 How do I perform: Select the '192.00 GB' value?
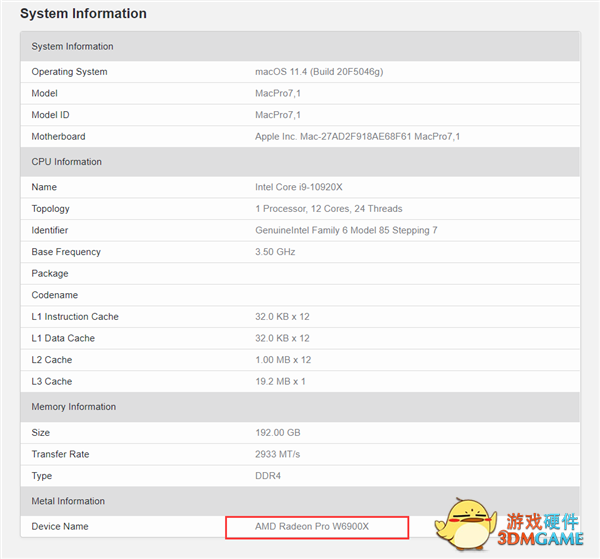pyautogui.click(x=278, y=432)
